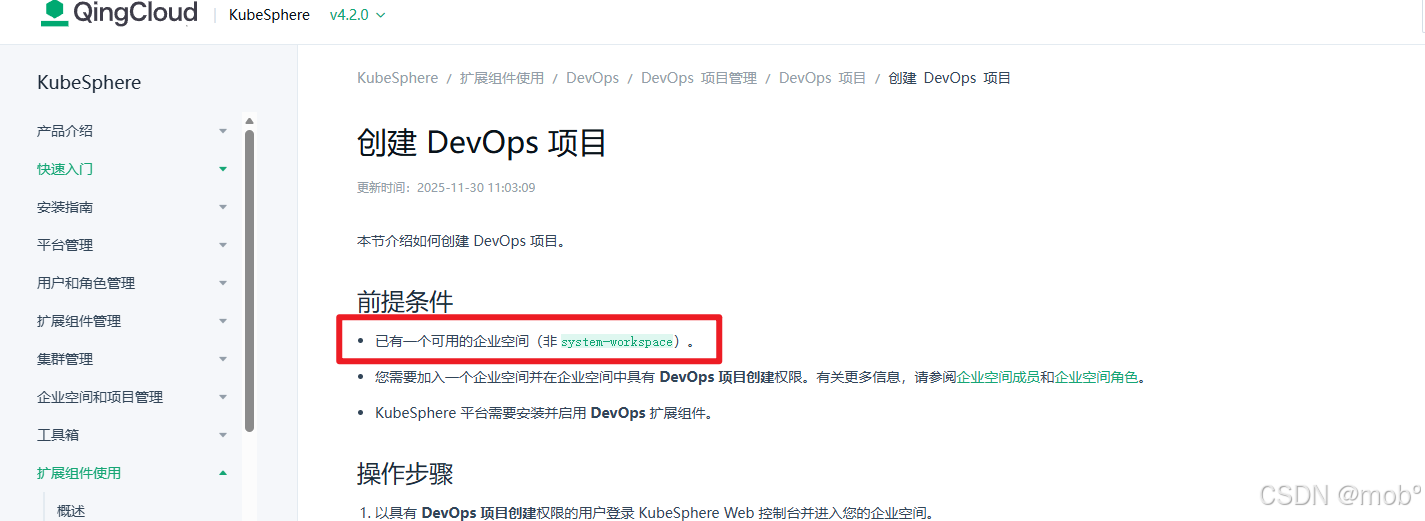Open 安装指南 in the sidebar

click(65, 207)
